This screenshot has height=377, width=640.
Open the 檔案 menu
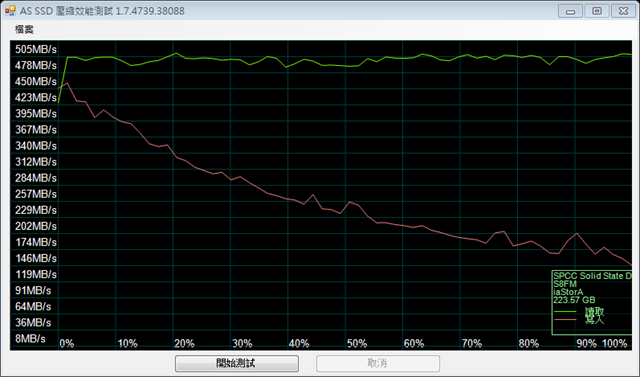click(x=24, y=29)
